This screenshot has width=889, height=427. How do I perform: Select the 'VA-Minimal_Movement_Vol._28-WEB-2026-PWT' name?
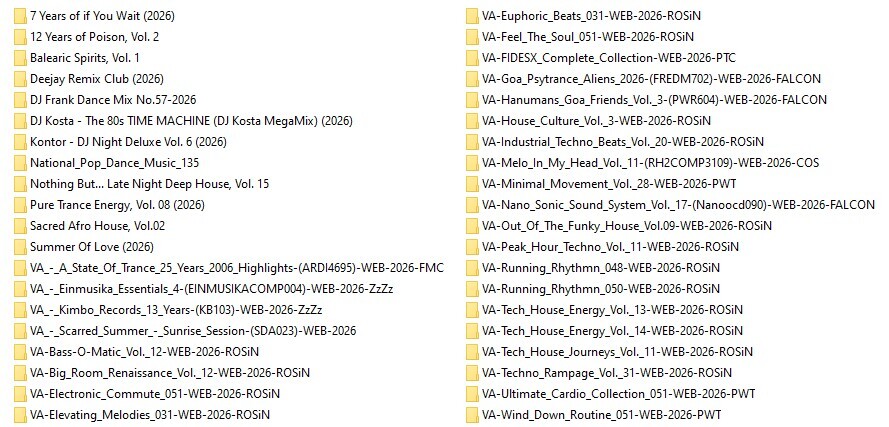click(609, 184)
